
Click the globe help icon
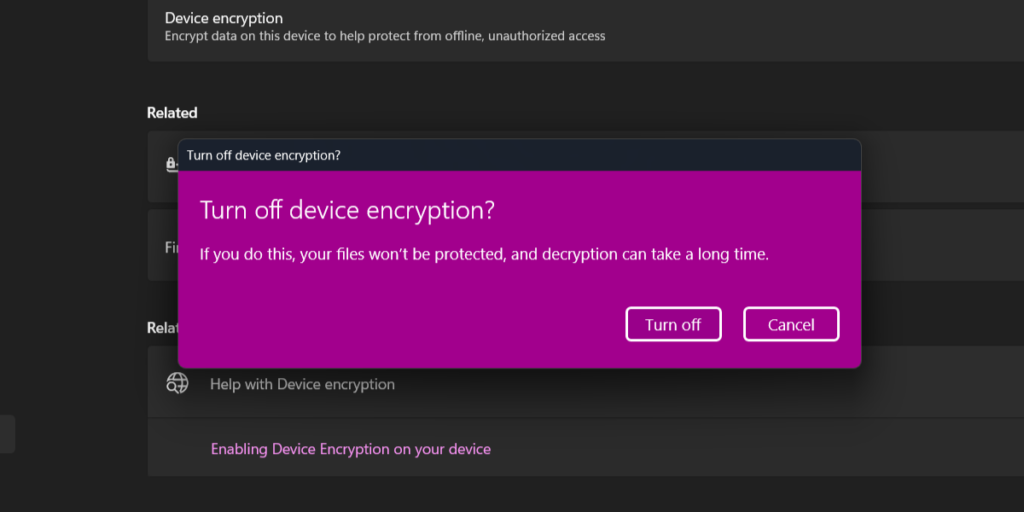click(x=177, y=383)
